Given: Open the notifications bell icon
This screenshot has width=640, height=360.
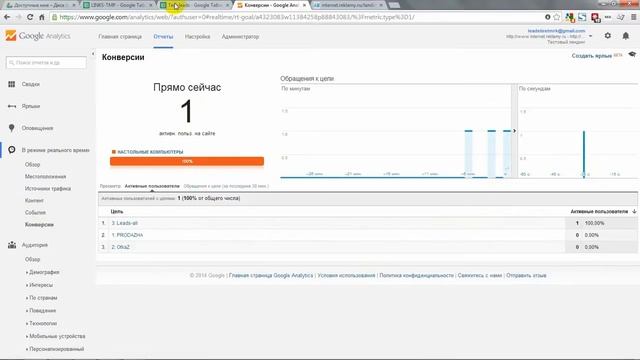Looking at the screenshot, I should tap(626, 36).
